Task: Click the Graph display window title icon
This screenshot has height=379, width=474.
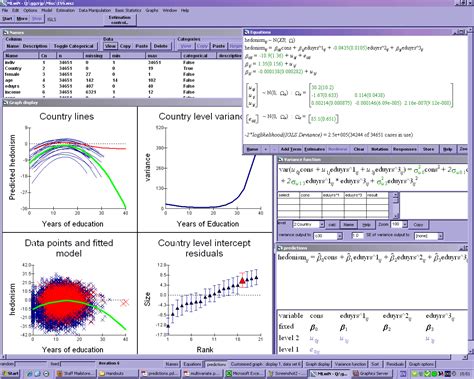Action: [x=6, y=103]
